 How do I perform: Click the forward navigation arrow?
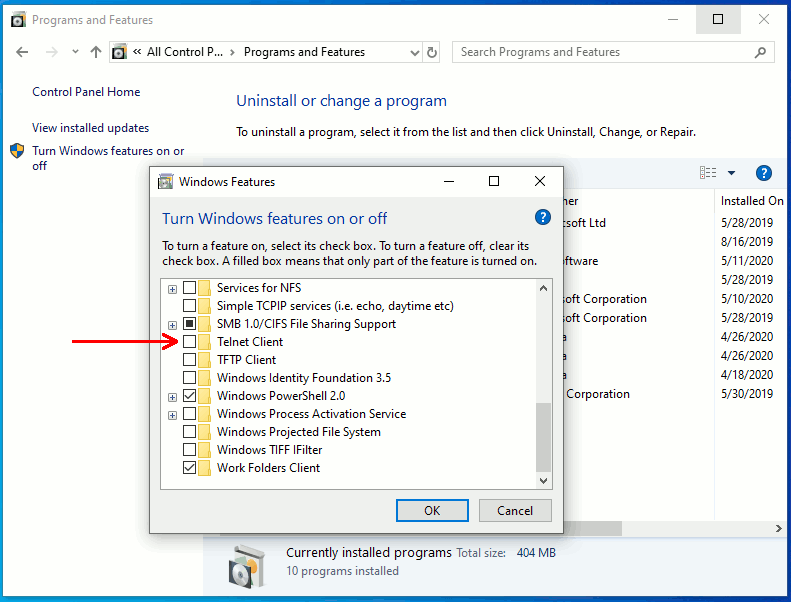tap(51, 52)
